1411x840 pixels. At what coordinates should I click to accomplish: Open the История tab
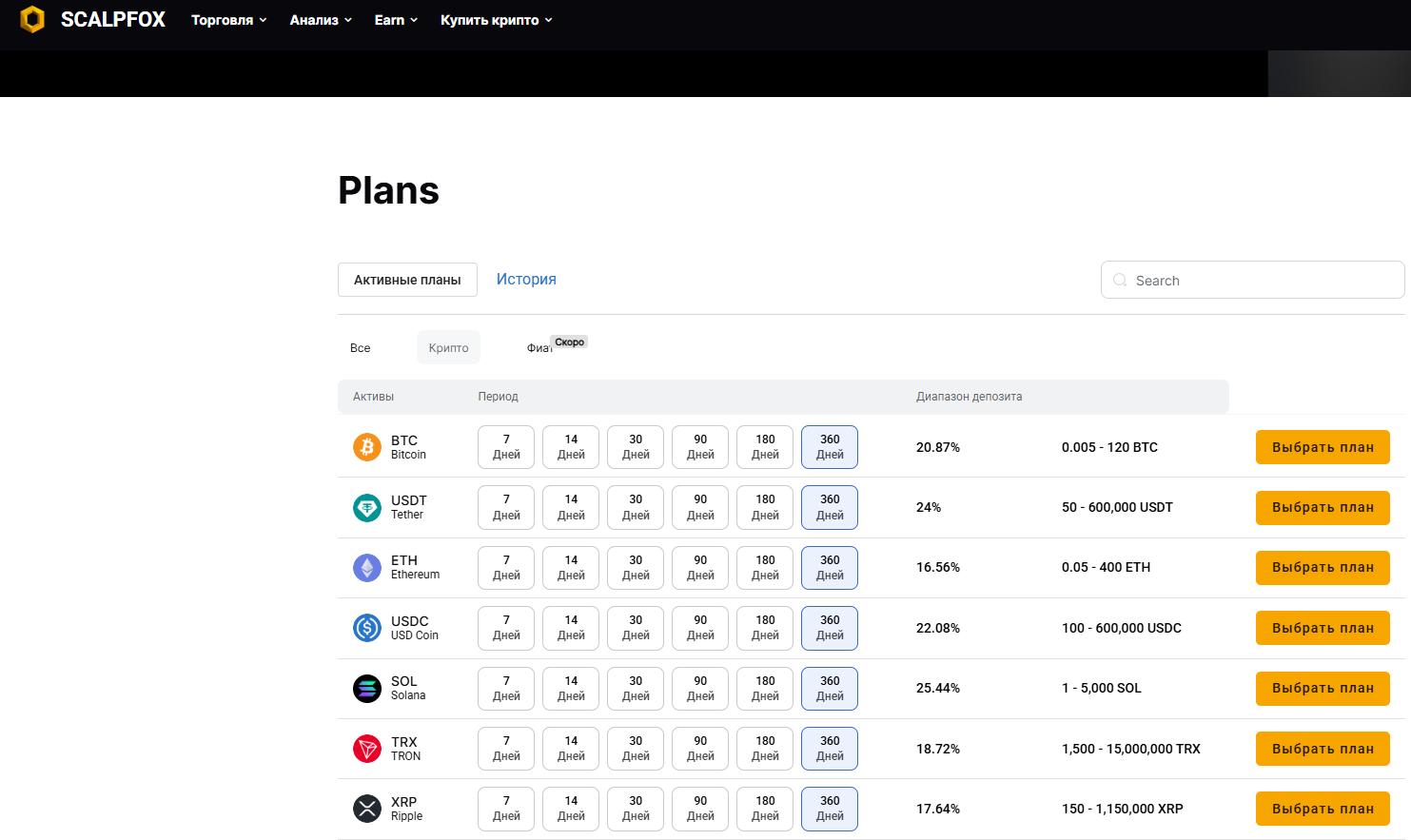[x=526, y=280]
